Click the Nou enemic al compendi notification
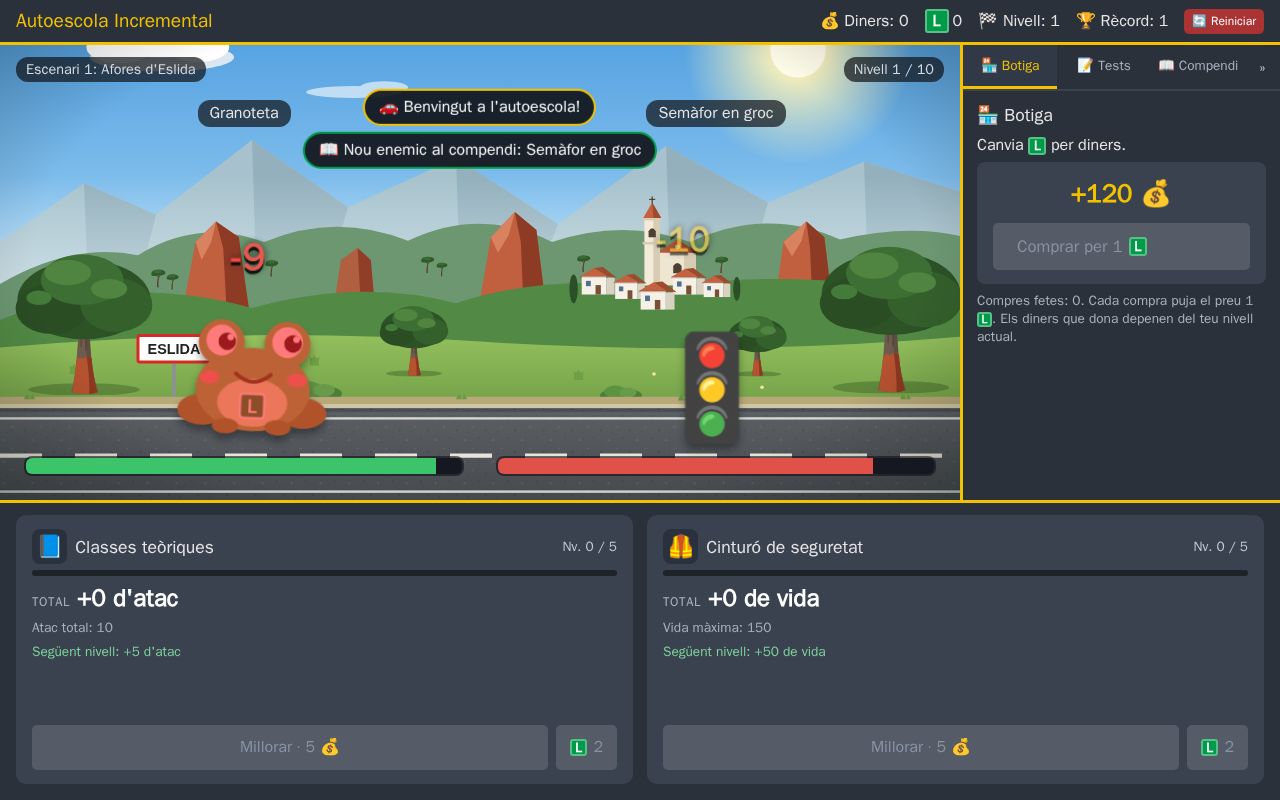 (479, 150)
